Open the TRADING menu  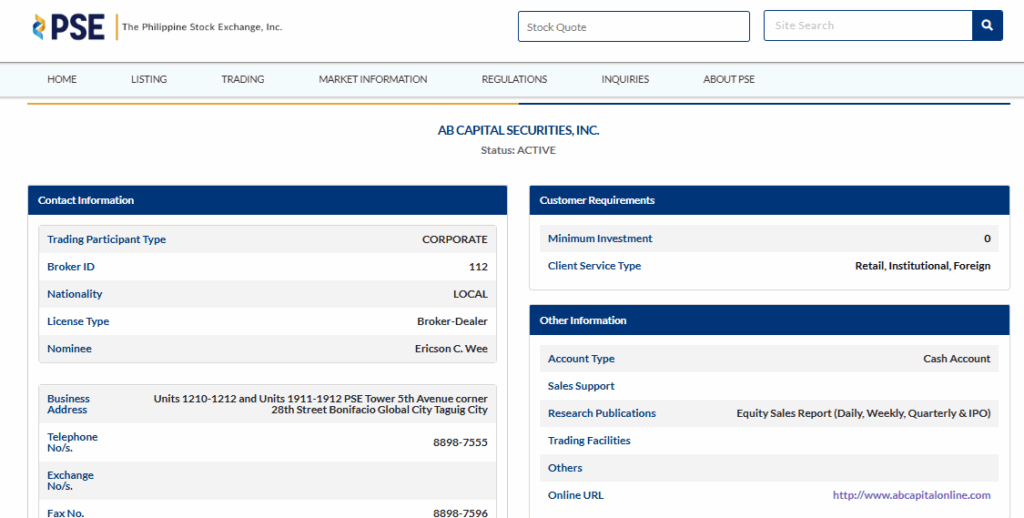[x=243, y=79]
